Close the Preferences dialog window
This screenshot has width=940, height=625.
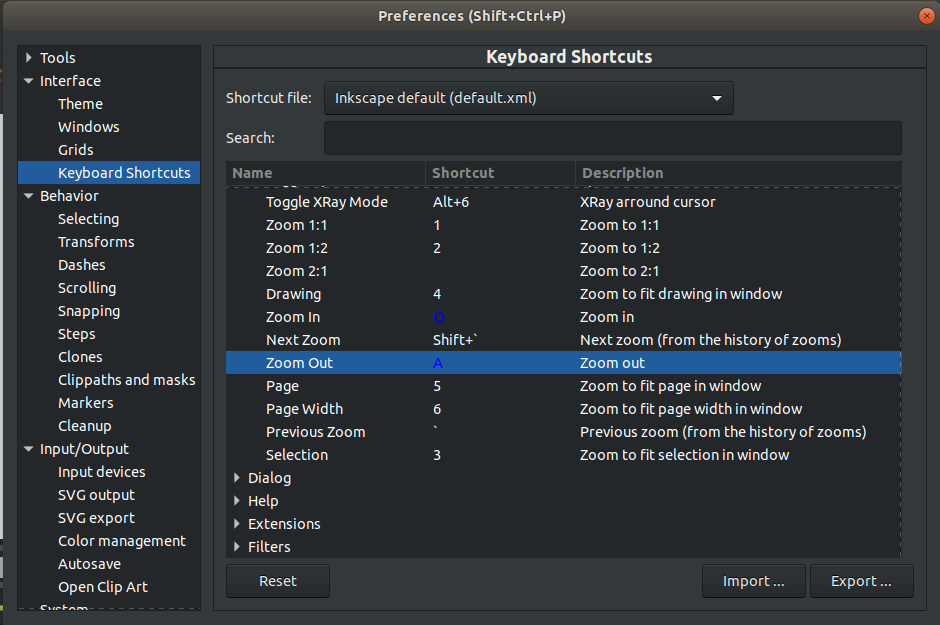925,16
